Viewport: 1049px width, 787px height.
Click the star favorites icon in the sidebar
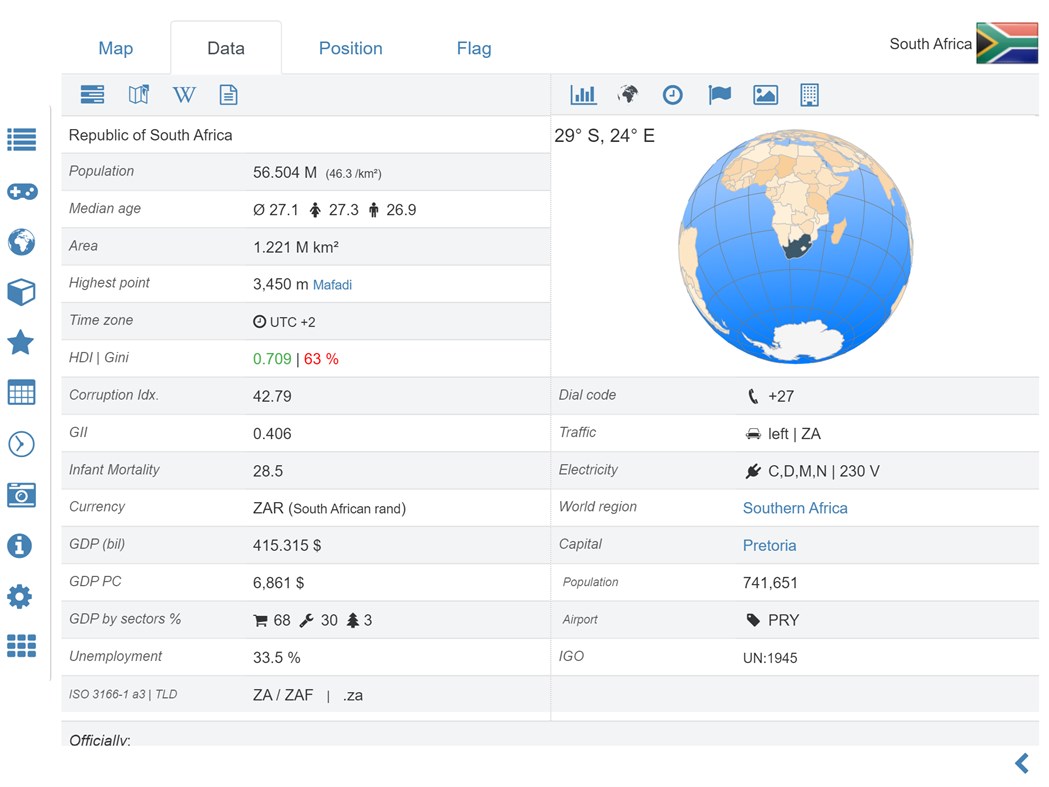point(22,343)
